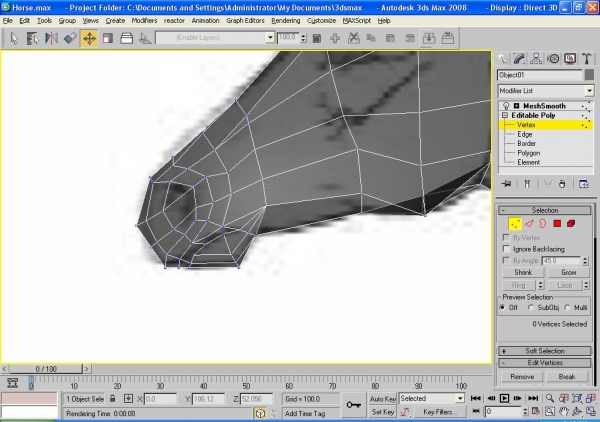Viewport: 600px width, 422px height.
Task: Open the MAXScript menu
Action: click(357, 21)
